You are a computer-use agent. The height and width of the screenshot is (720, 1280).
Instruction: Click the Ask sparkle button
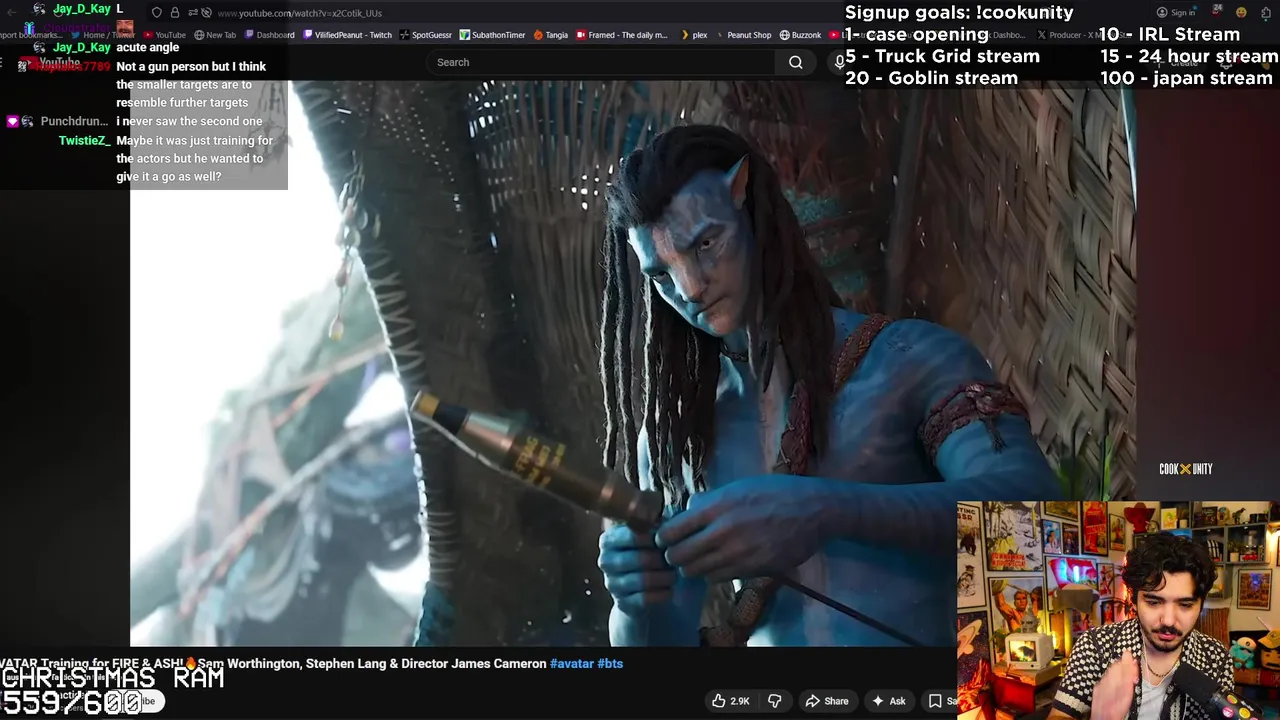click(888, 701)
